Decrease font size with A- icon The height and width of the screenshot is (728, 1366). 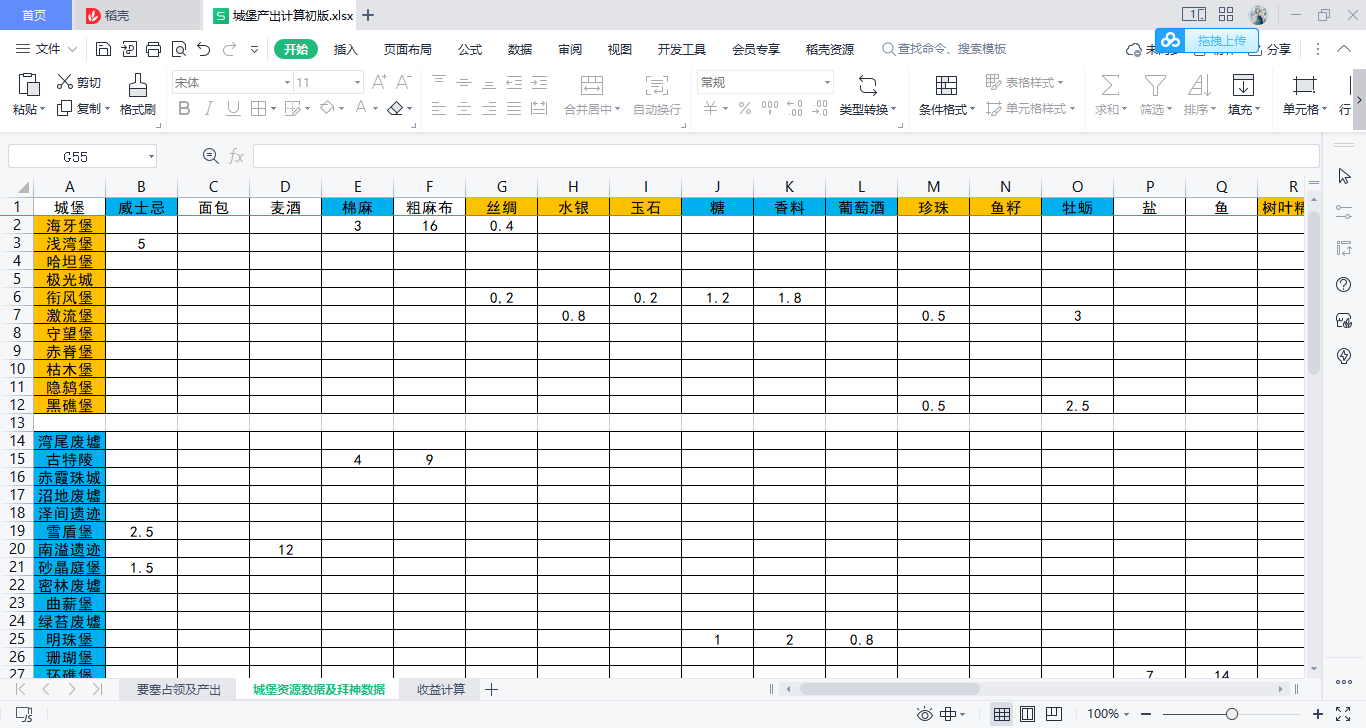404,83
